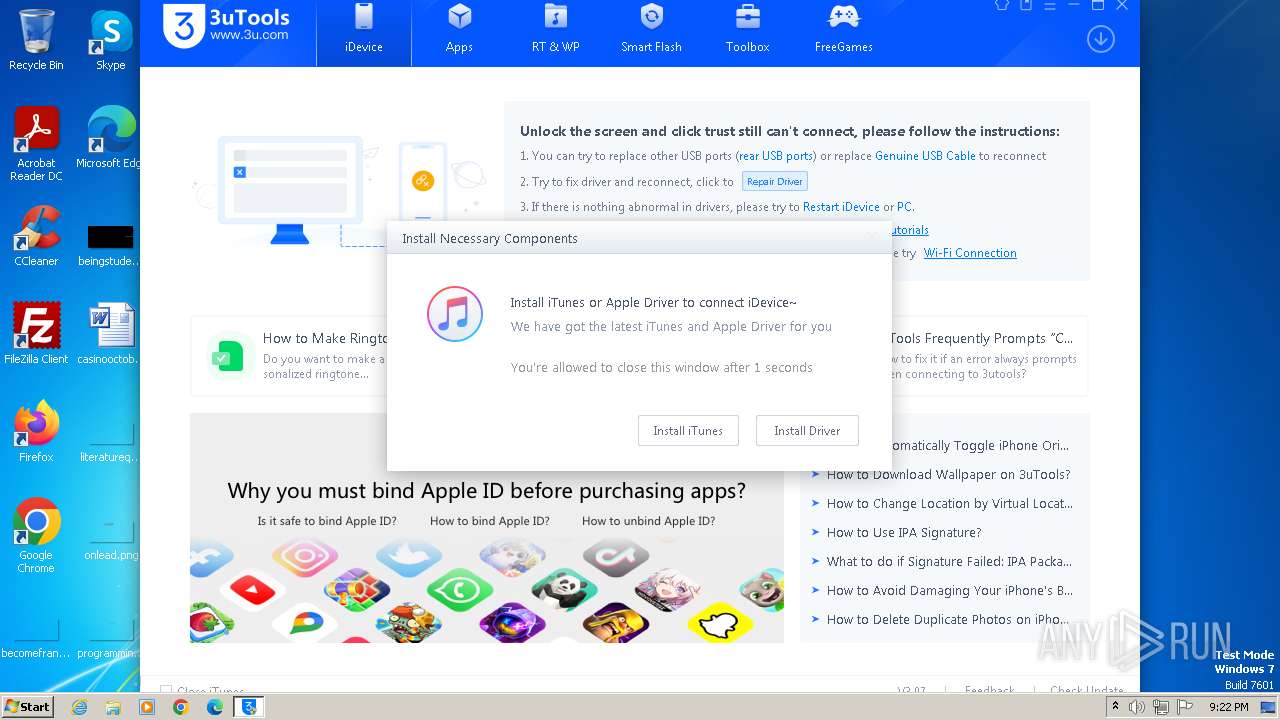Click How to bind Apple ID
This screenshot has height=720, width=1280.
[490, 521]
